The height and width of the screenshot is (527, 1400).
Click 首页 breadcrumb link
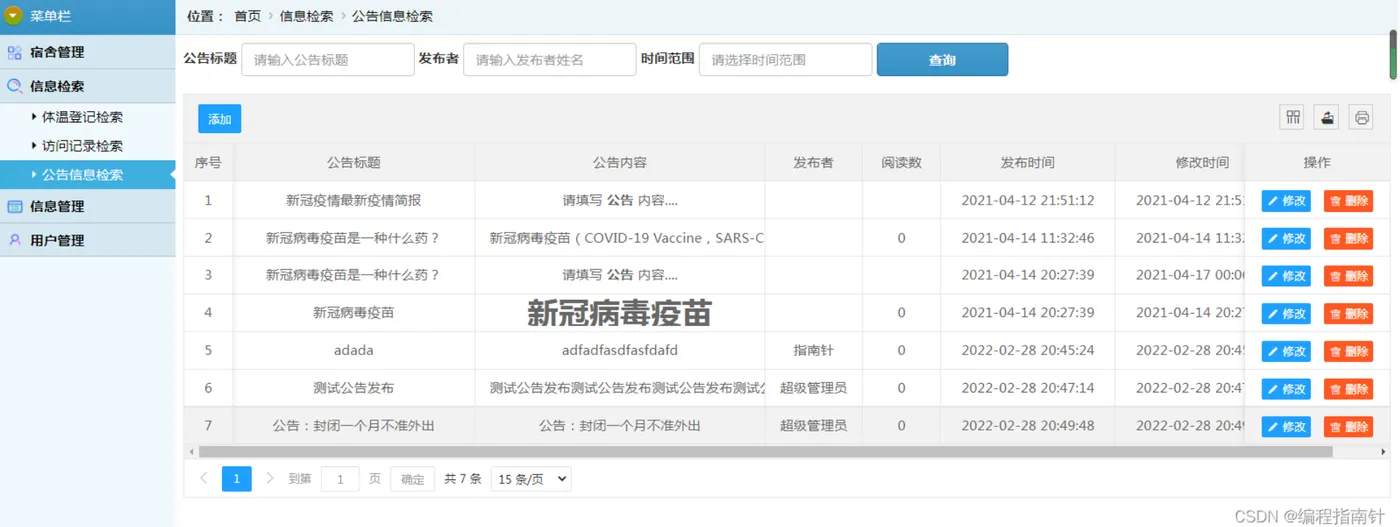coord(248,16)
